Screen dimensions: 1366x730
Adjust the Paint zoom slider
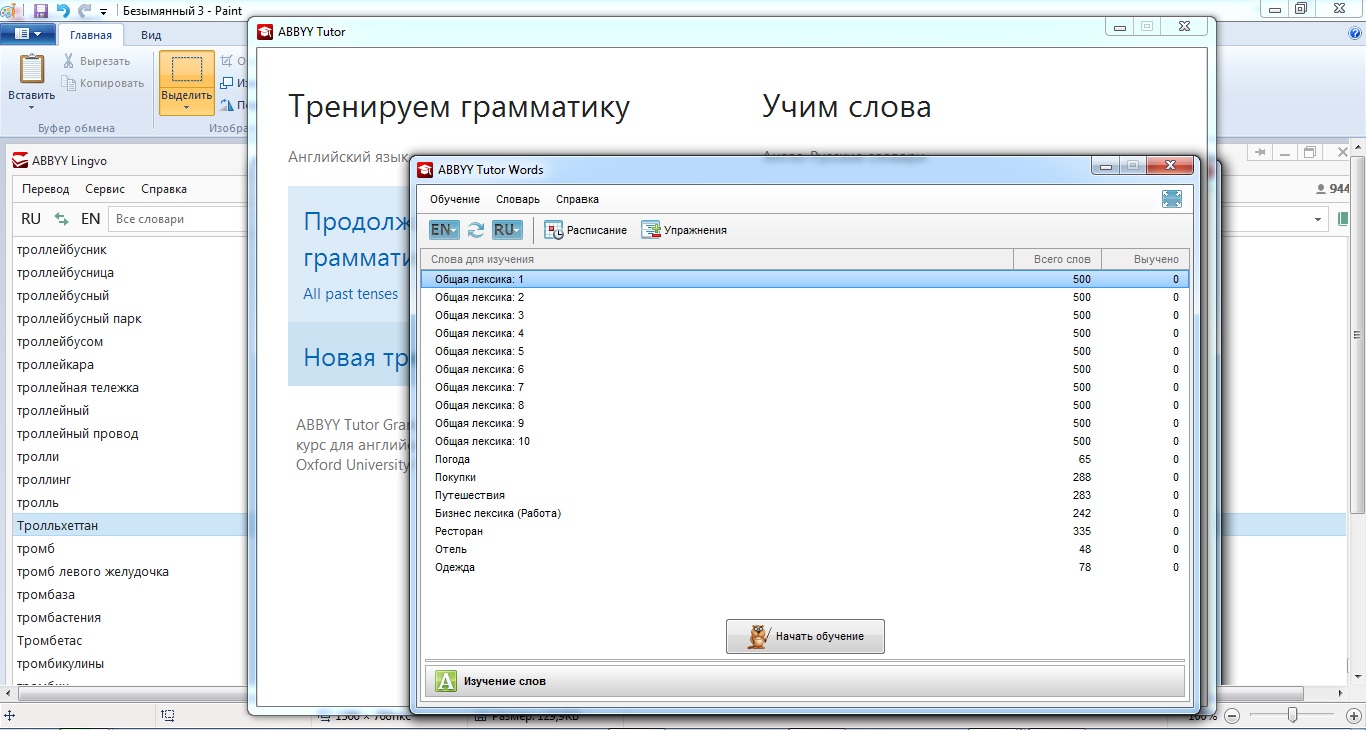(1293, 715)
